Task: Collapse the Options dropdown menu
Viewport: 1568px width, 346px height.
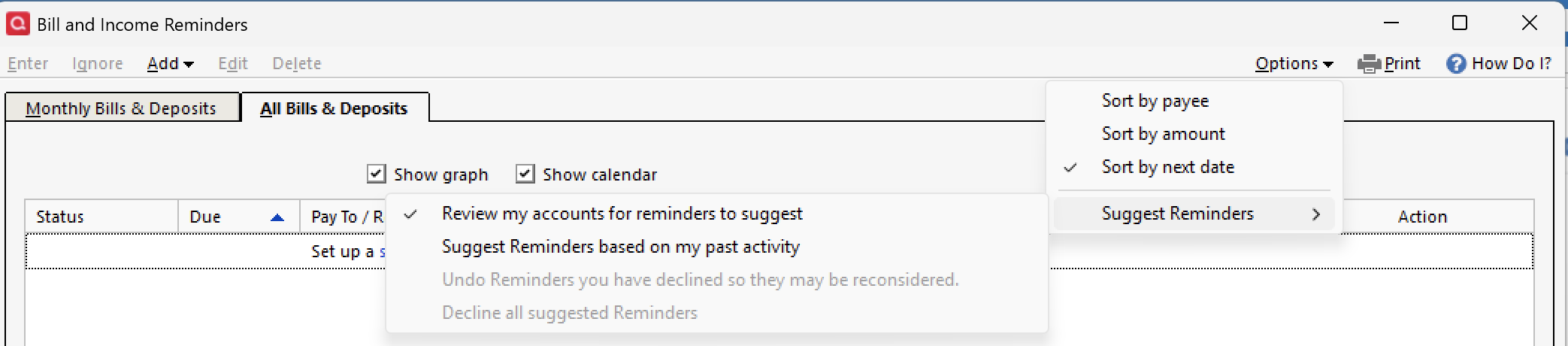Action: (x=1294, y=64)
